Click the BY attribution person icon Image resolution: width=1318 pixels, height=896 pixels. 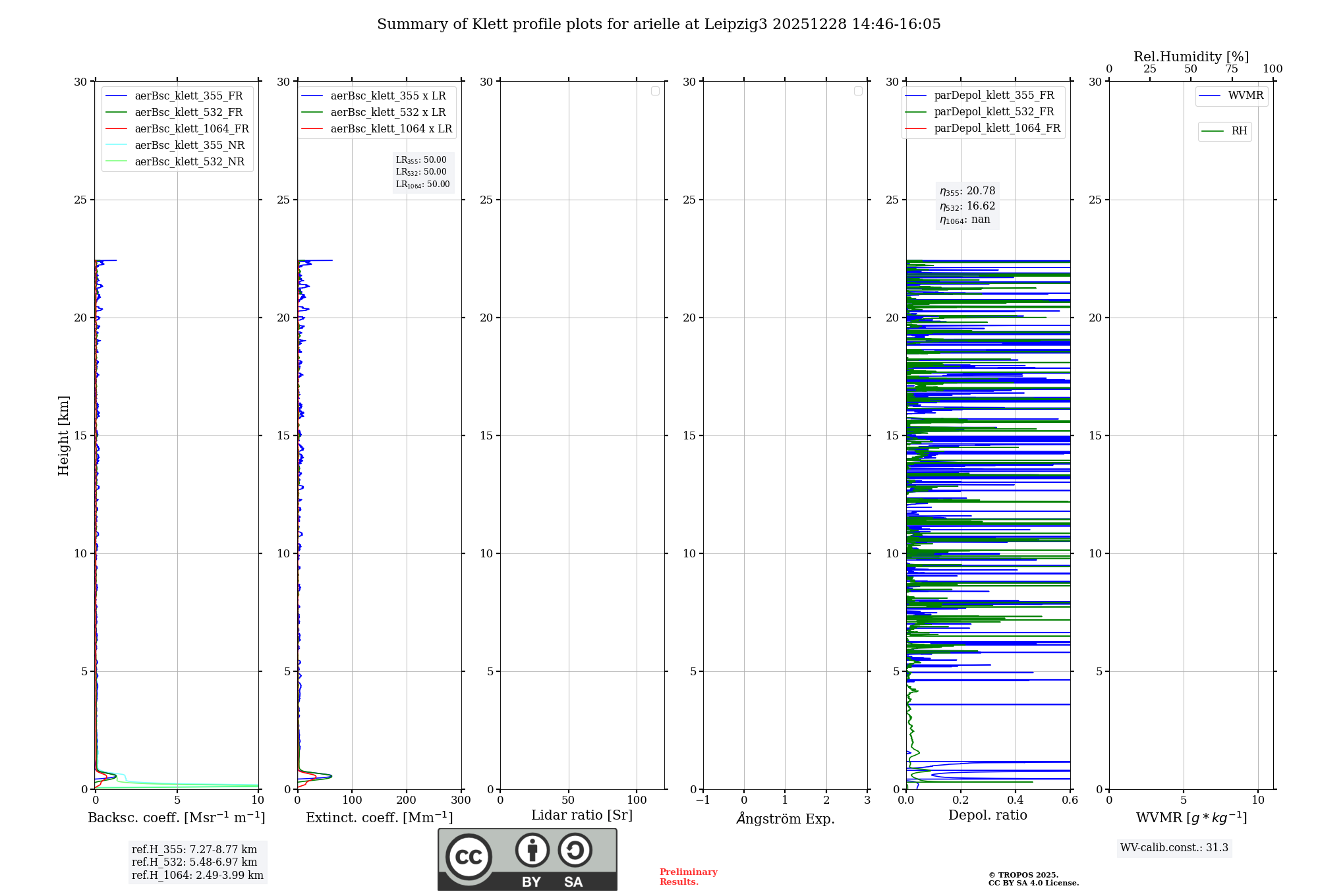click(532, 850)
